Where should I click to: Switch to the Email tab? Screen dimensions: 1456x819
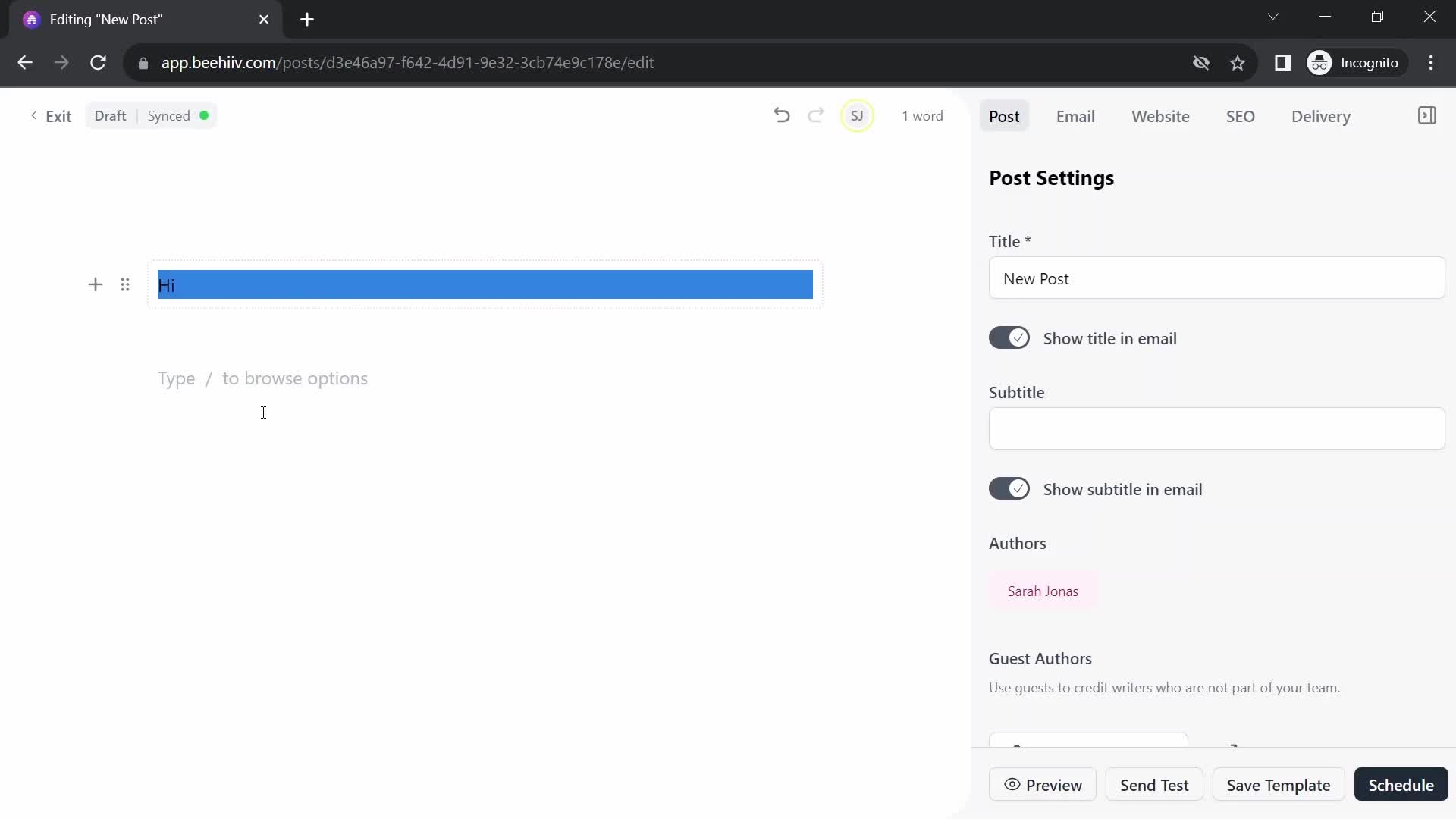(x=1075, y=116)
